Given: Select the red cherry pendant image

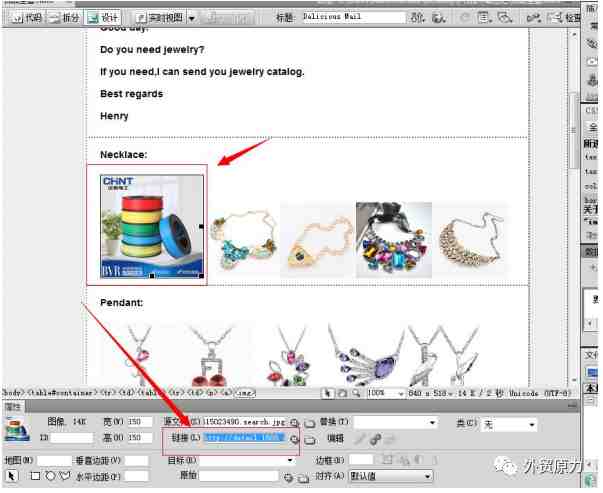Looking at the screenshot, I should click(x=211, y=356).
